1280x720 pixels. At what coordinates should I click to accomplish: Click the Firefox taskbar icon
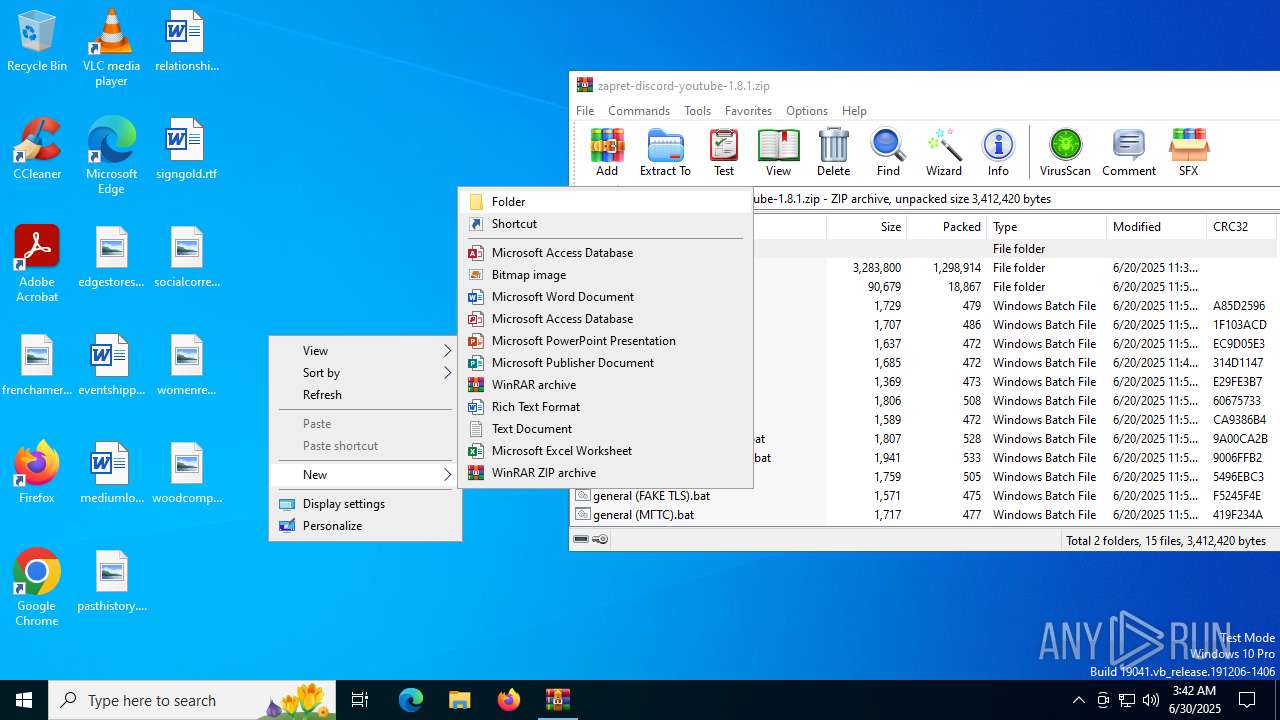pos(508,700)
